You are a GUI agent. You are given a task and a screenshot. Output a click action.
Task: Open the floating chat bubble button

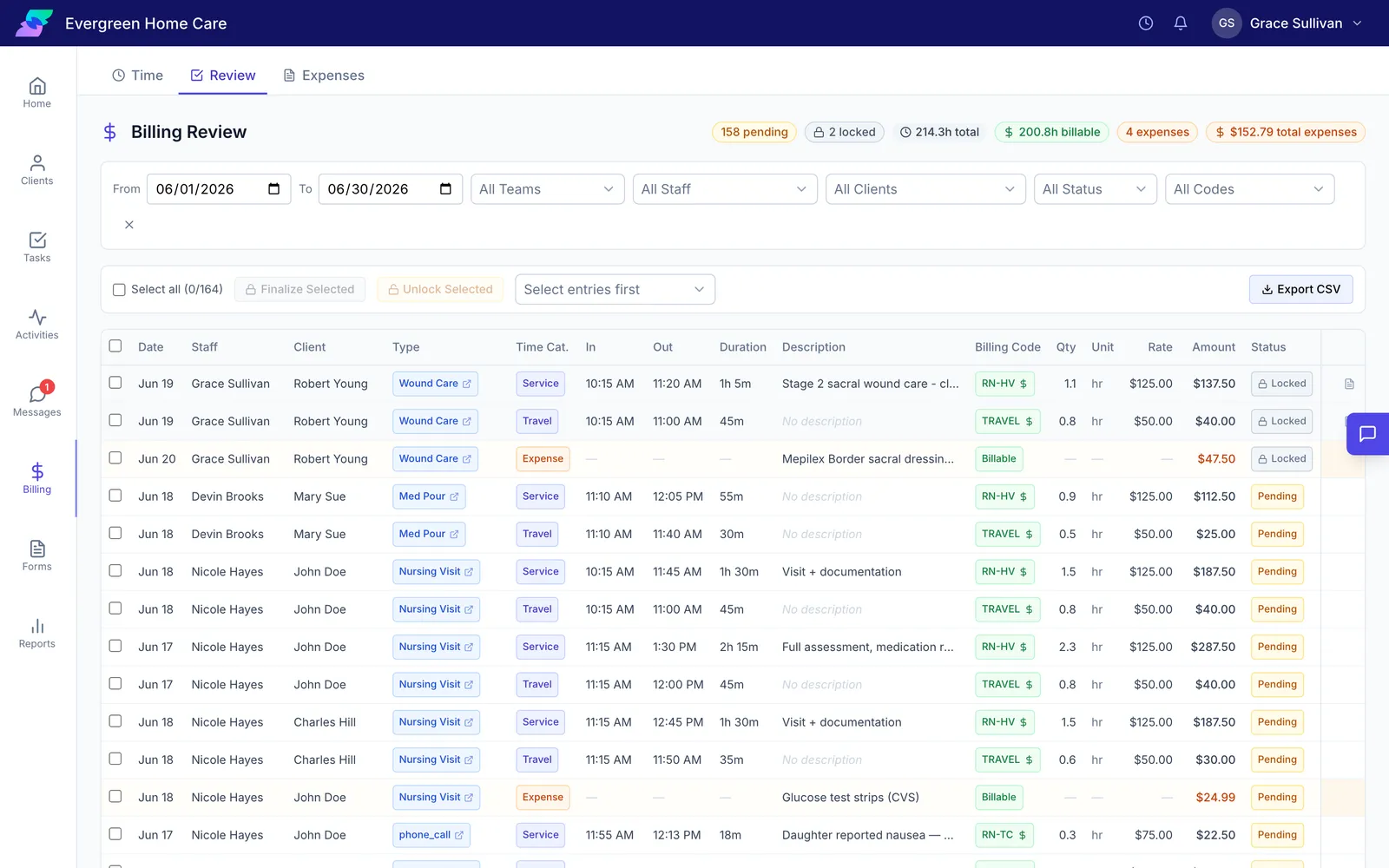click(1367, 433)
